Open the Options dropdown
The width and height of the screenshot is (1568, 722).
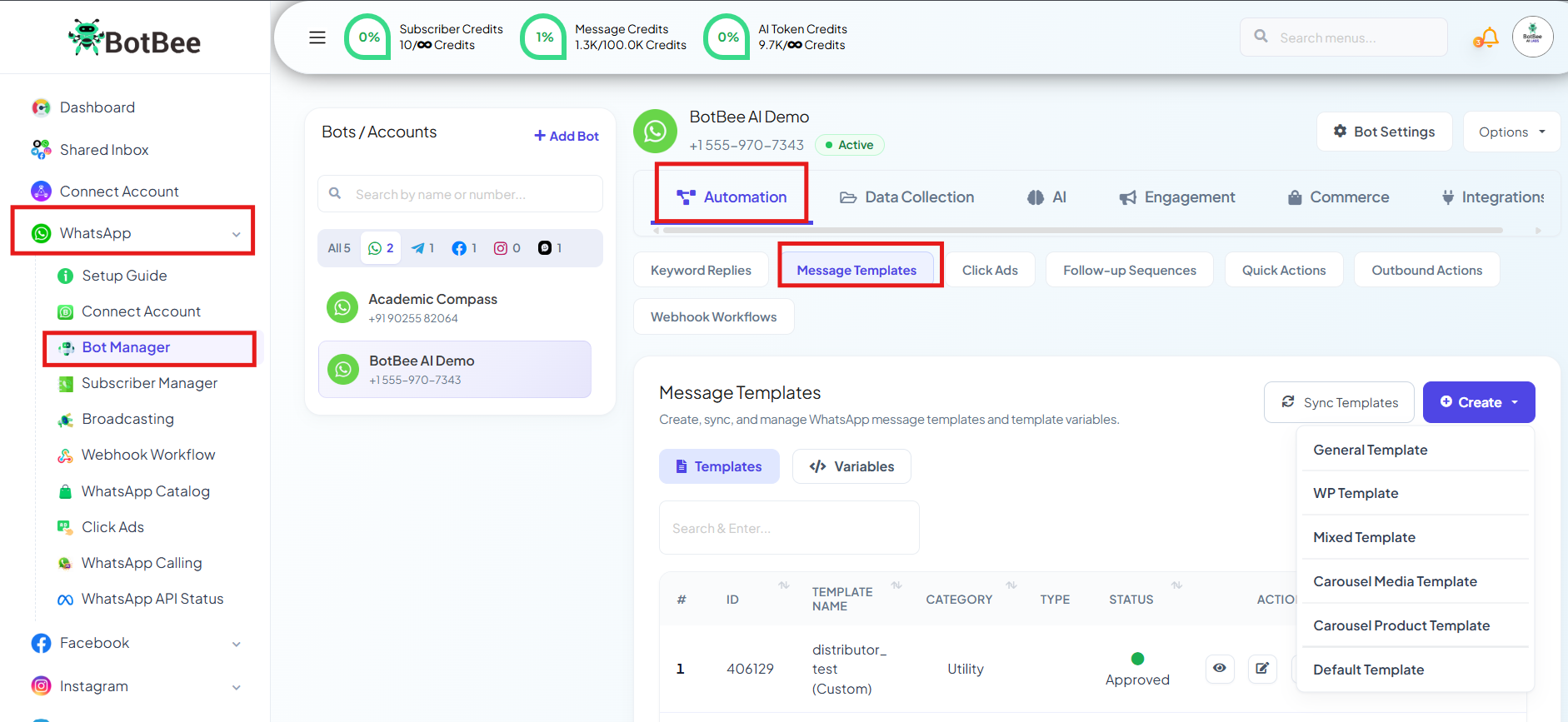pos(1511,132)
